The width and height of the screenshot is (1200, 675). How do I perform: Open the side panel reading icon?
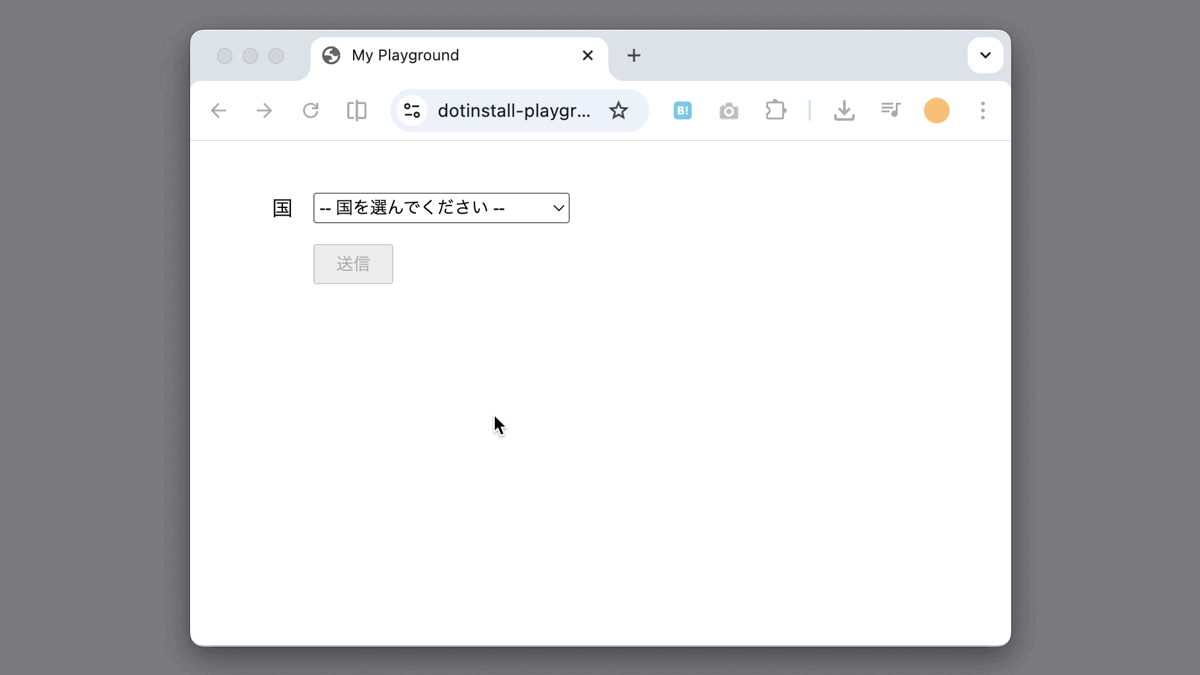[x=356, y=110]
